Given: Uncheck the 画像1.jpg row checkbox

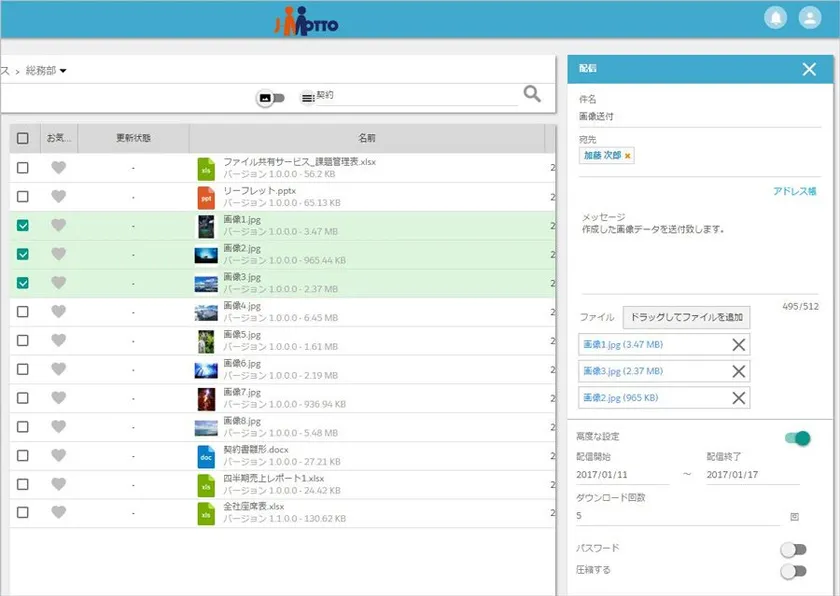Looking at the screenshot, I should (x=23, y=226).
